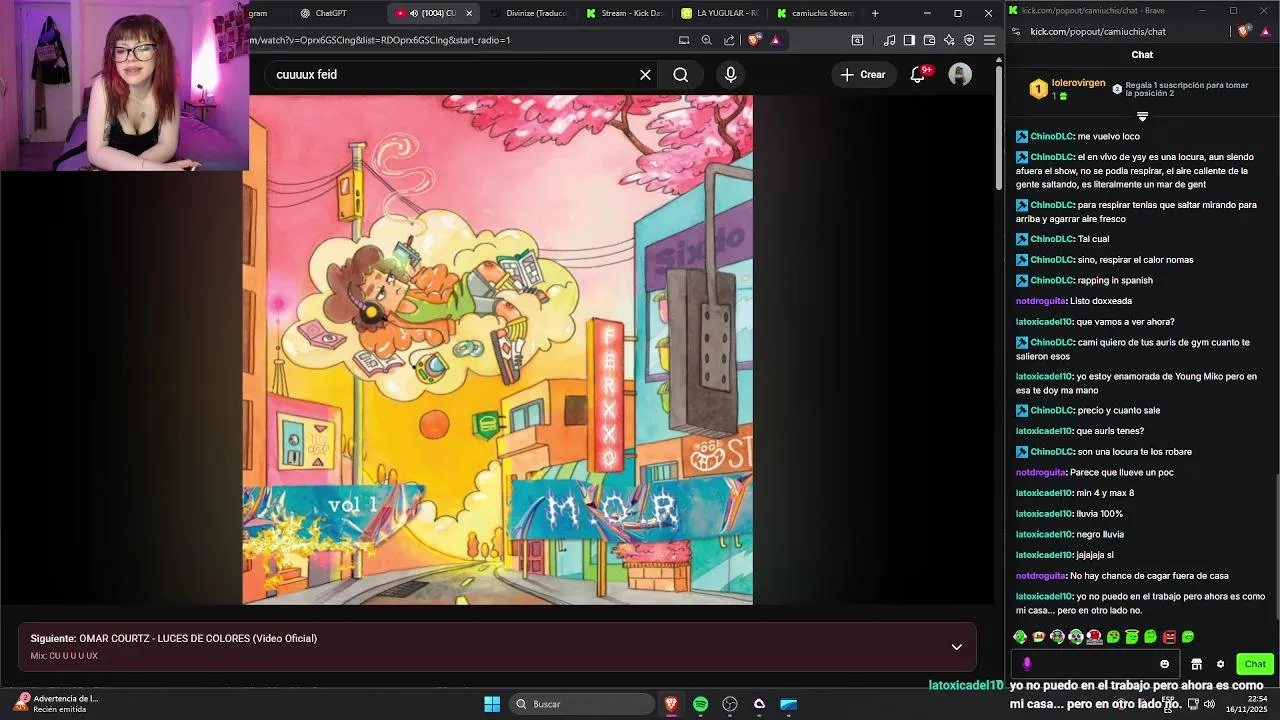The height and width of the screenshot is (720, 1280).
Task: Open the emoji picker in Kick chat
Action: 1164,664
